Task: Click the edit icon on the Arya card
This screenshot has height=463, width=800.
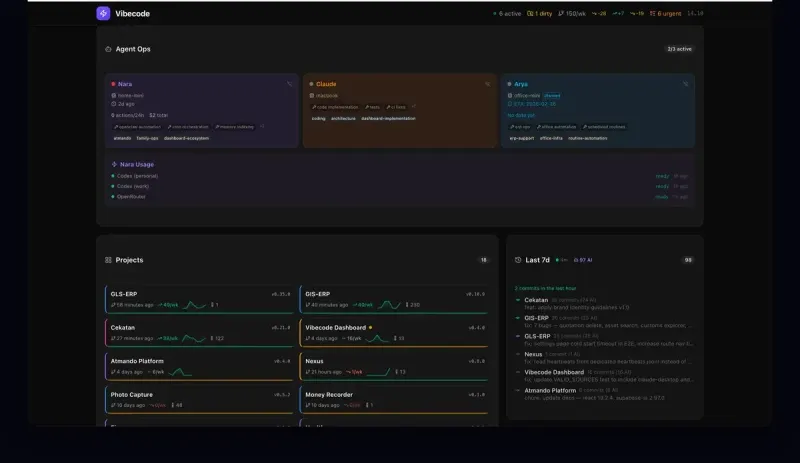Action: pos(685,84)
